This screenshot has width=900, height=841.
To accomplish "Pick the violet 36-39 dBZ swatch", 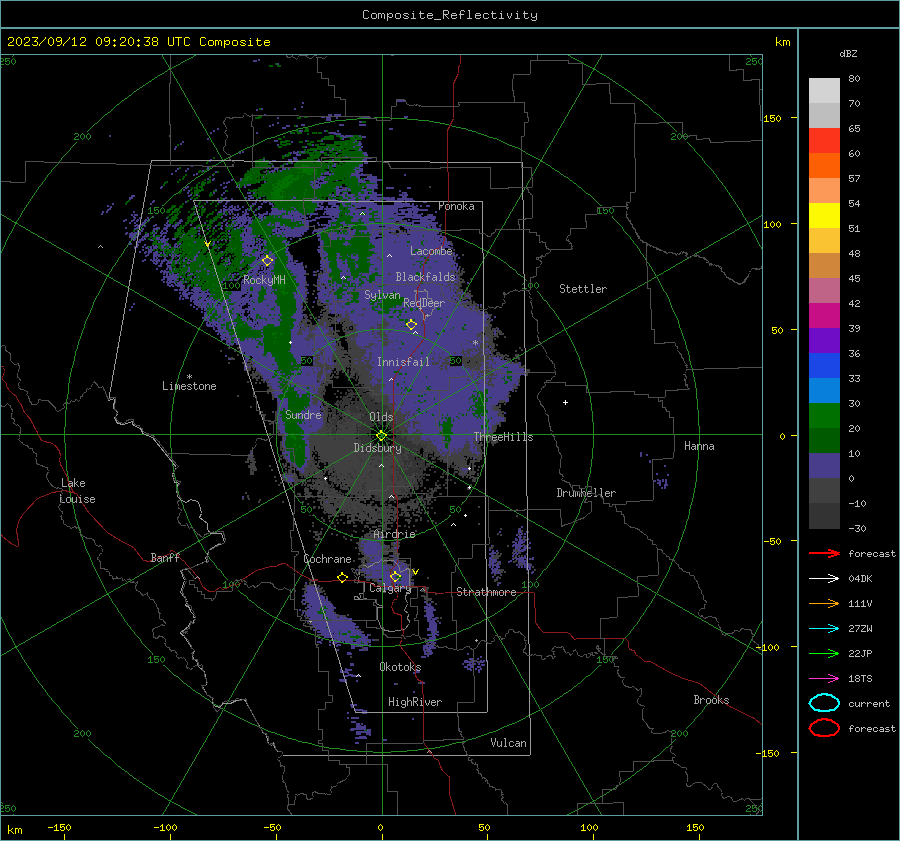I will [824, 340].
